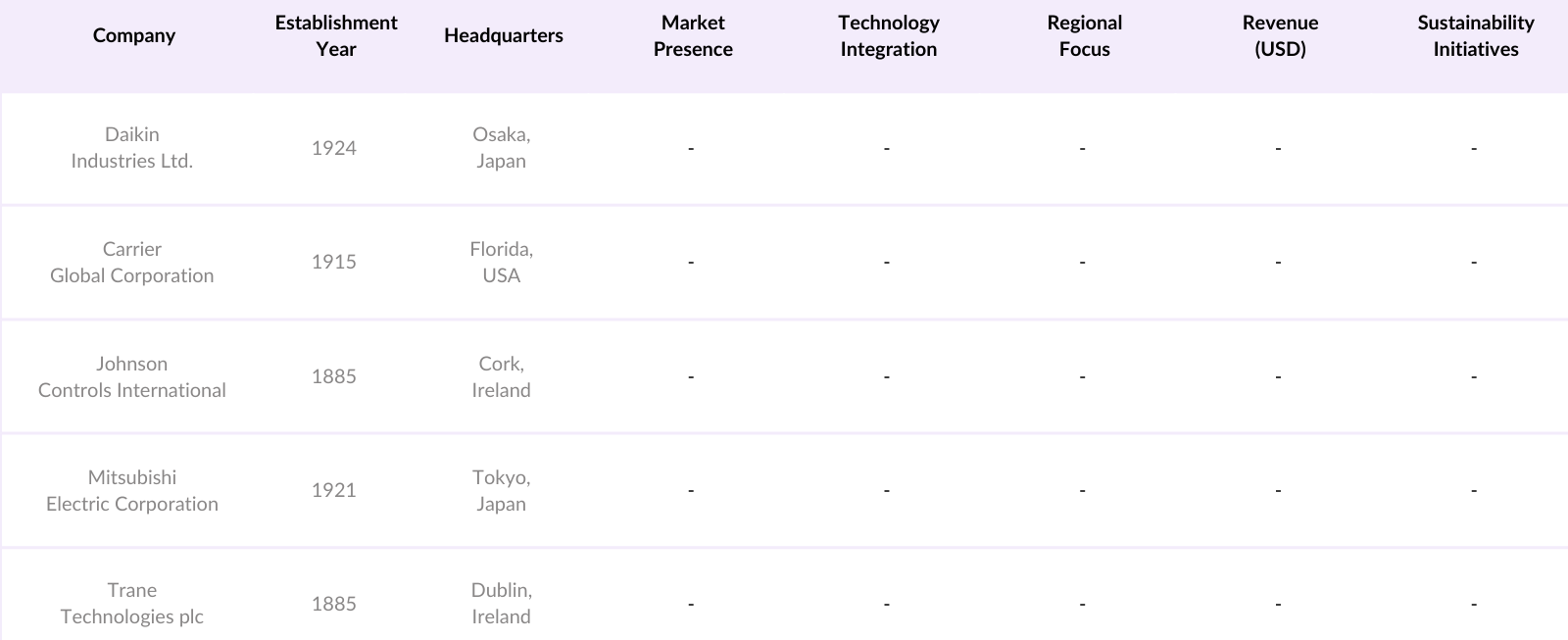Select the Headquarters column header
The height and width of the screenshot is (640, 1568).
(504, 36)
